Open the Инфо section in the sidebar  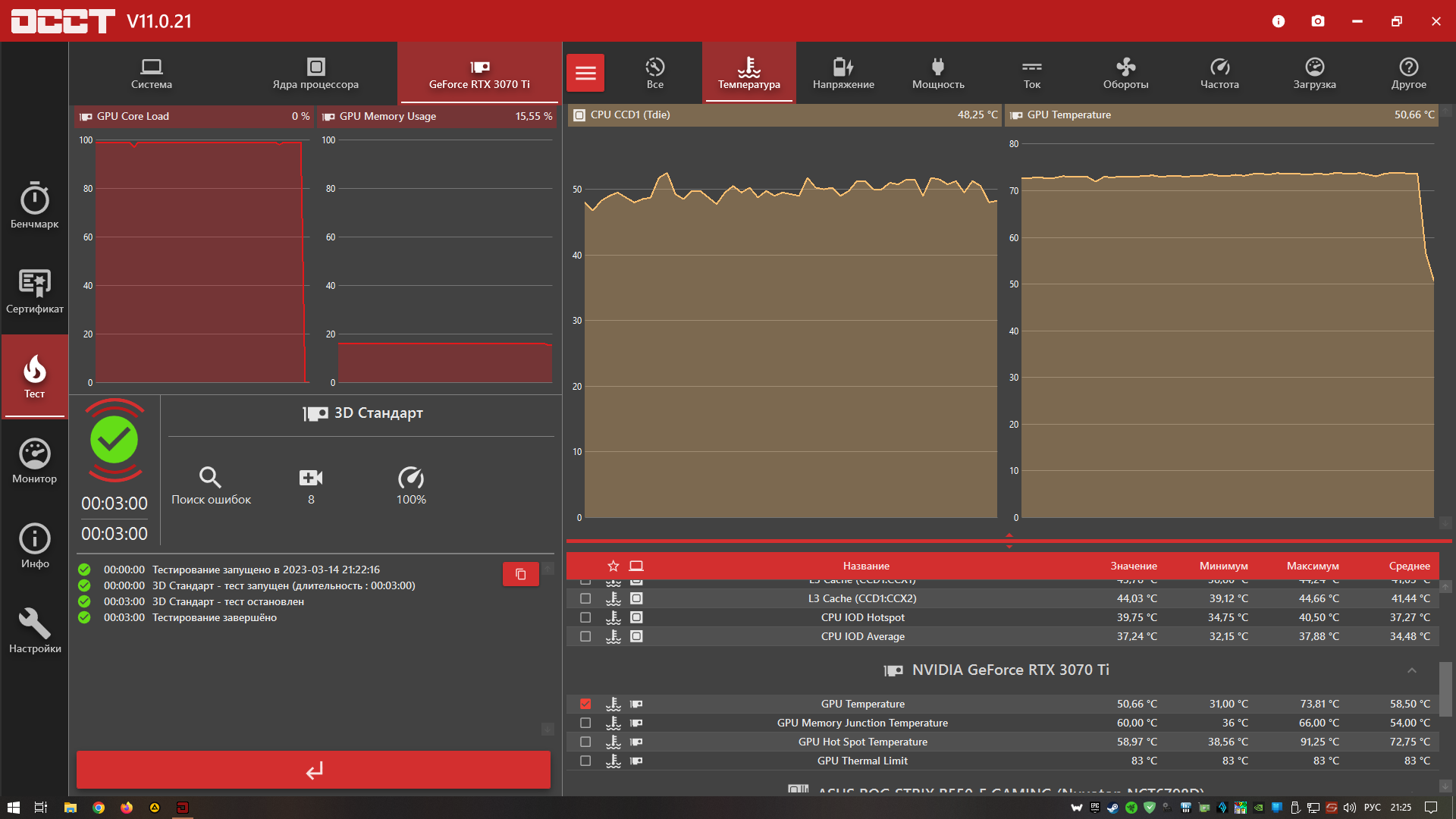pos(34,546)
